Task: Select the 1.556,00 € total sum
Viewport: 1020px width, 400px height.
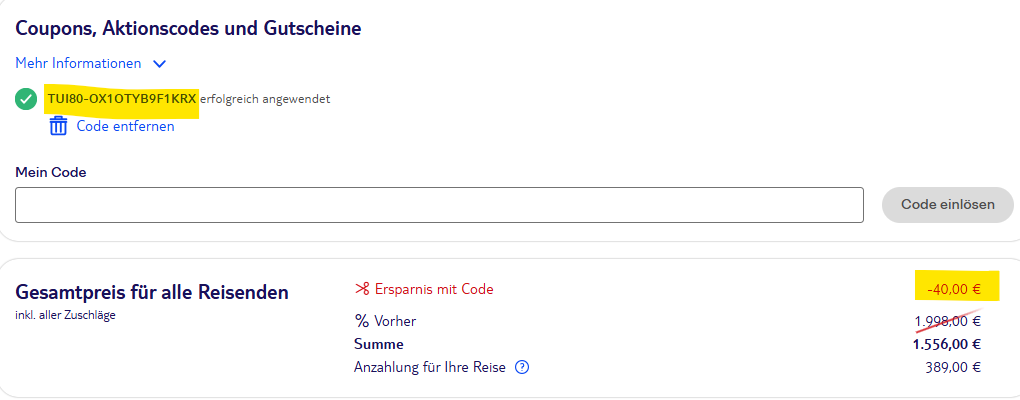Action: tap(946, 344)
